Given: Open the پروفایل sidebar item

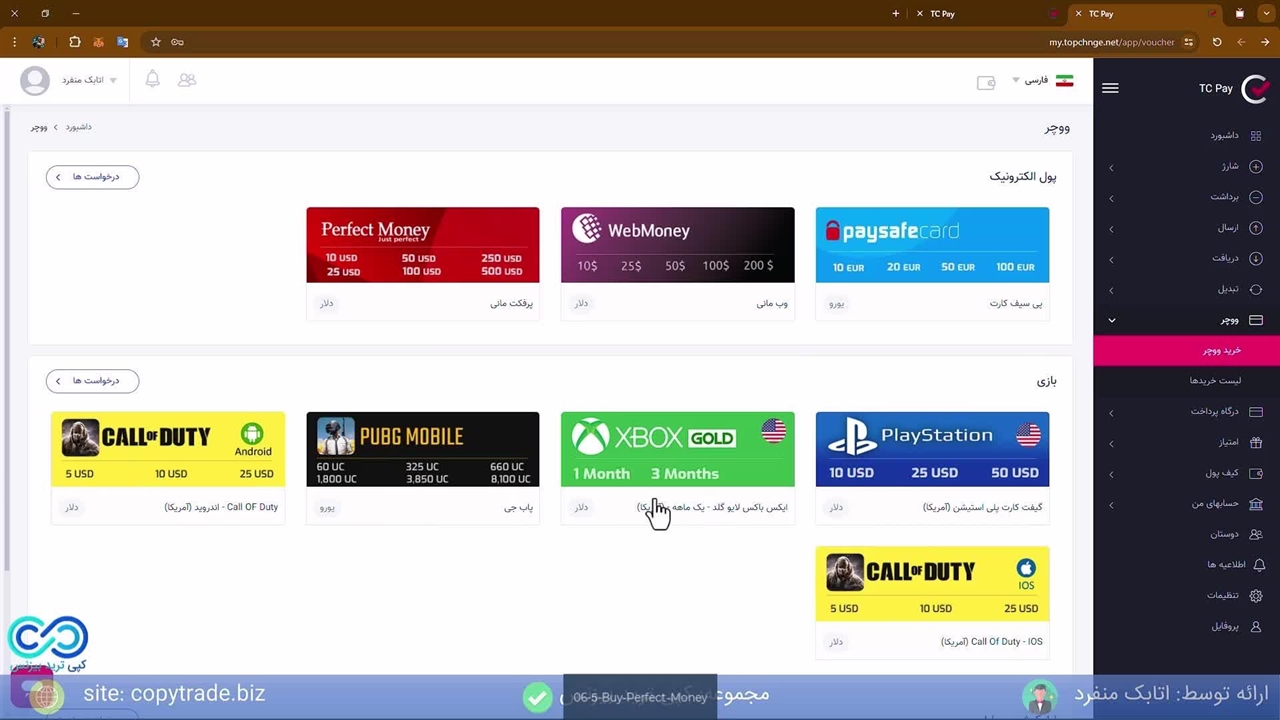Looking at the screenshot, I should (x=1225, y=626).
